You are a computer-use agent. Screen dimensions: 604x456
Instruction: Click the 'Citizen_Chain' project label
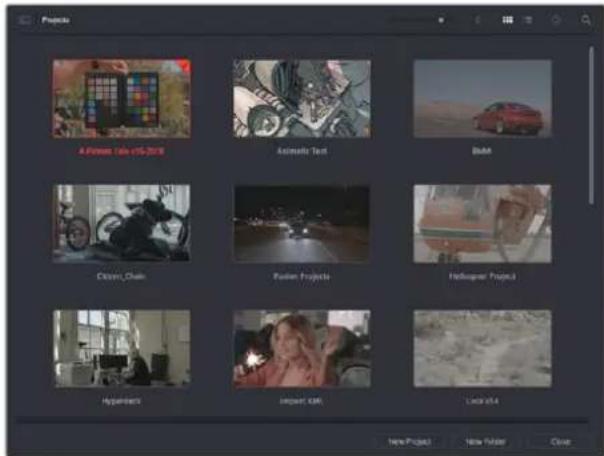point(121,276)
